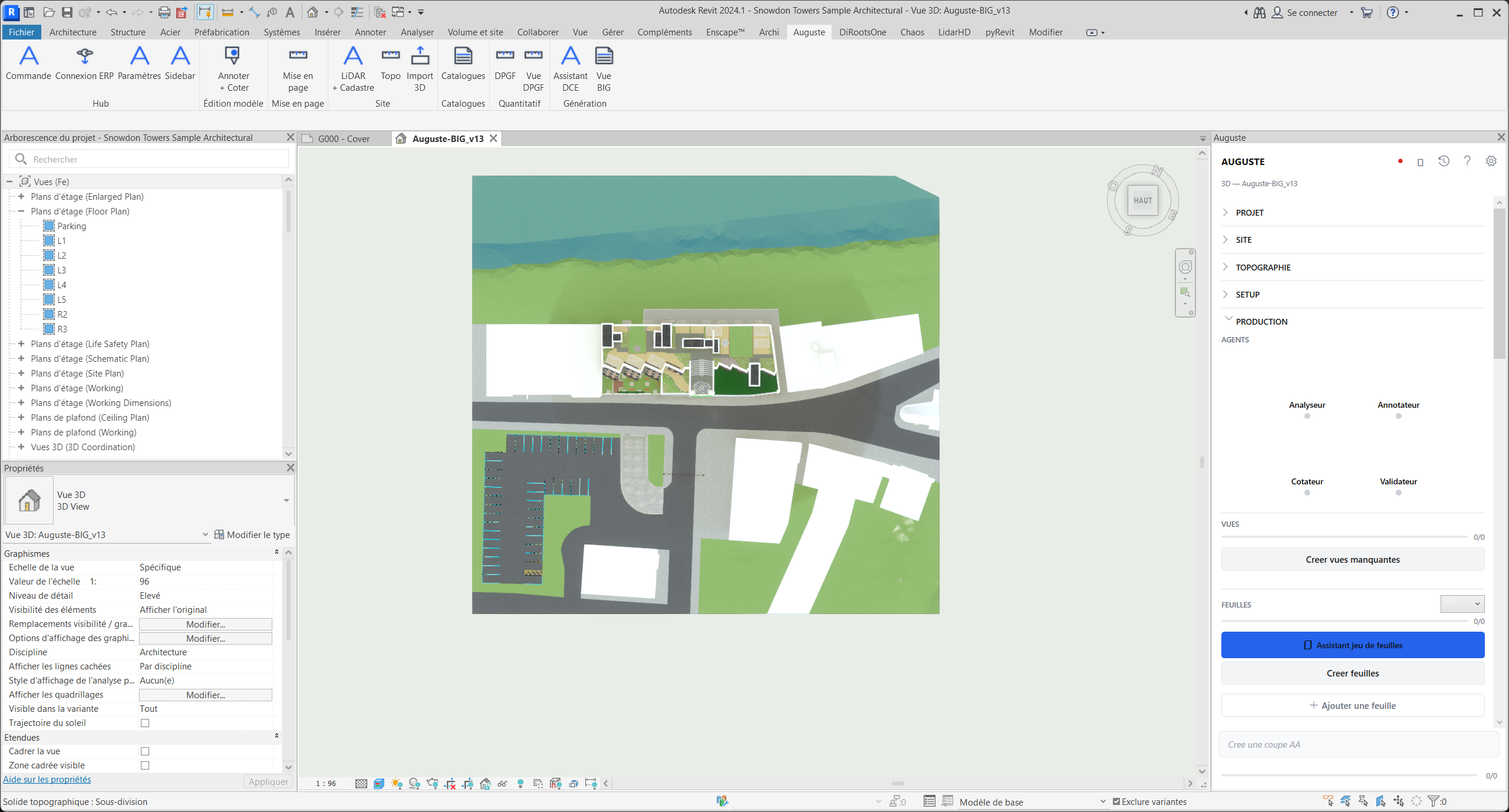Toggle the Exclure variantes checkbox

coord(1116,801)
